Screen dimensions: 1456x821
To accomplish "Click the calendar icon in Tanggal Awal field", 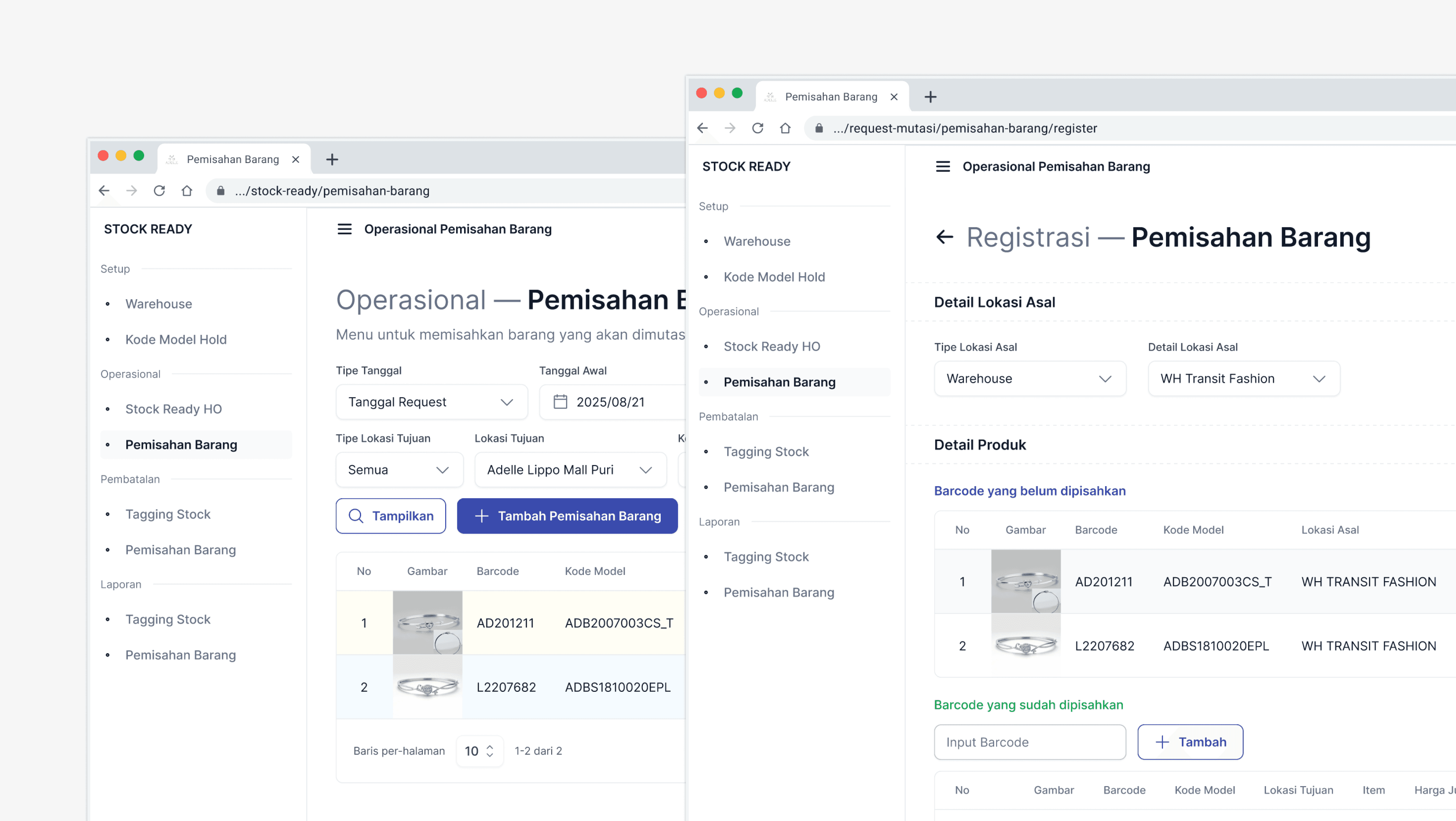I will (559, 402).
